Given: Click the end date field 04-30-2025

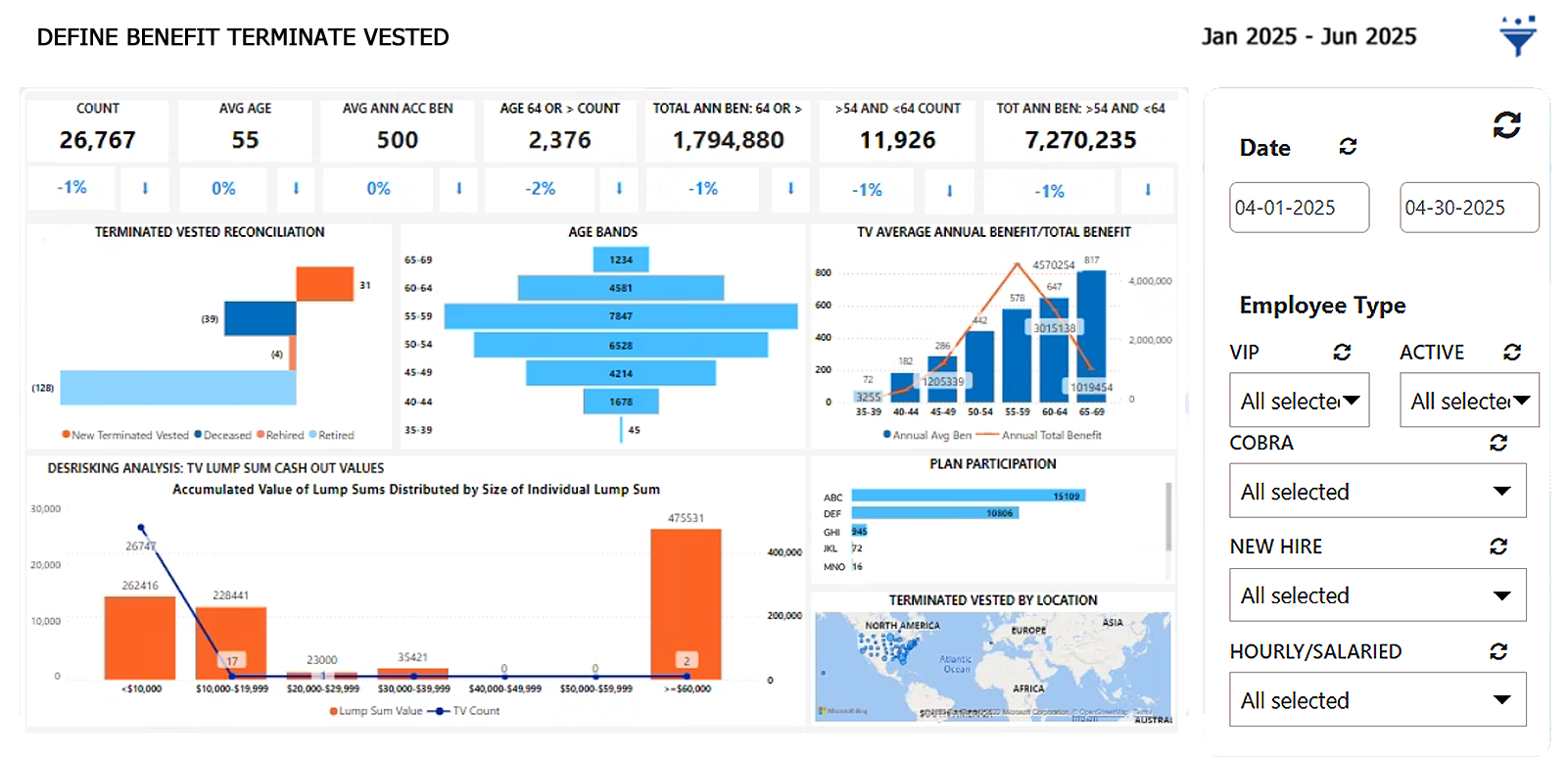Looking at the screenshot, I should pos(1469,208).
